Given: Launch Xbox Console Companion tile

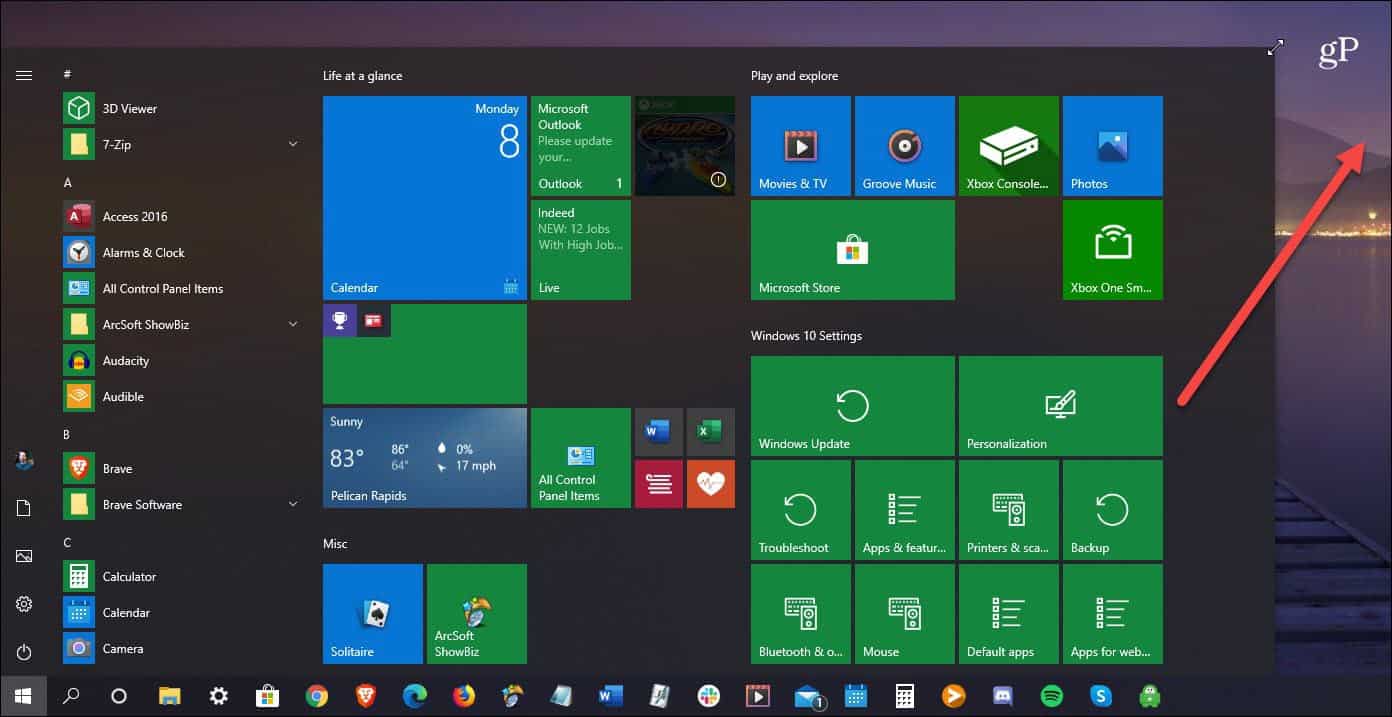Looking at the screenshot, I should 1009,146.
